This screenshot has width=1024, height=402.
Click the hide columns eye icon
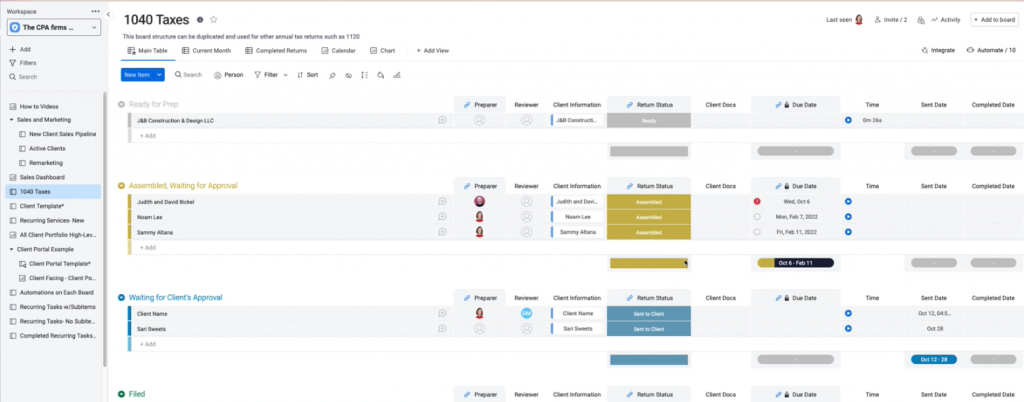click(349, 75)
